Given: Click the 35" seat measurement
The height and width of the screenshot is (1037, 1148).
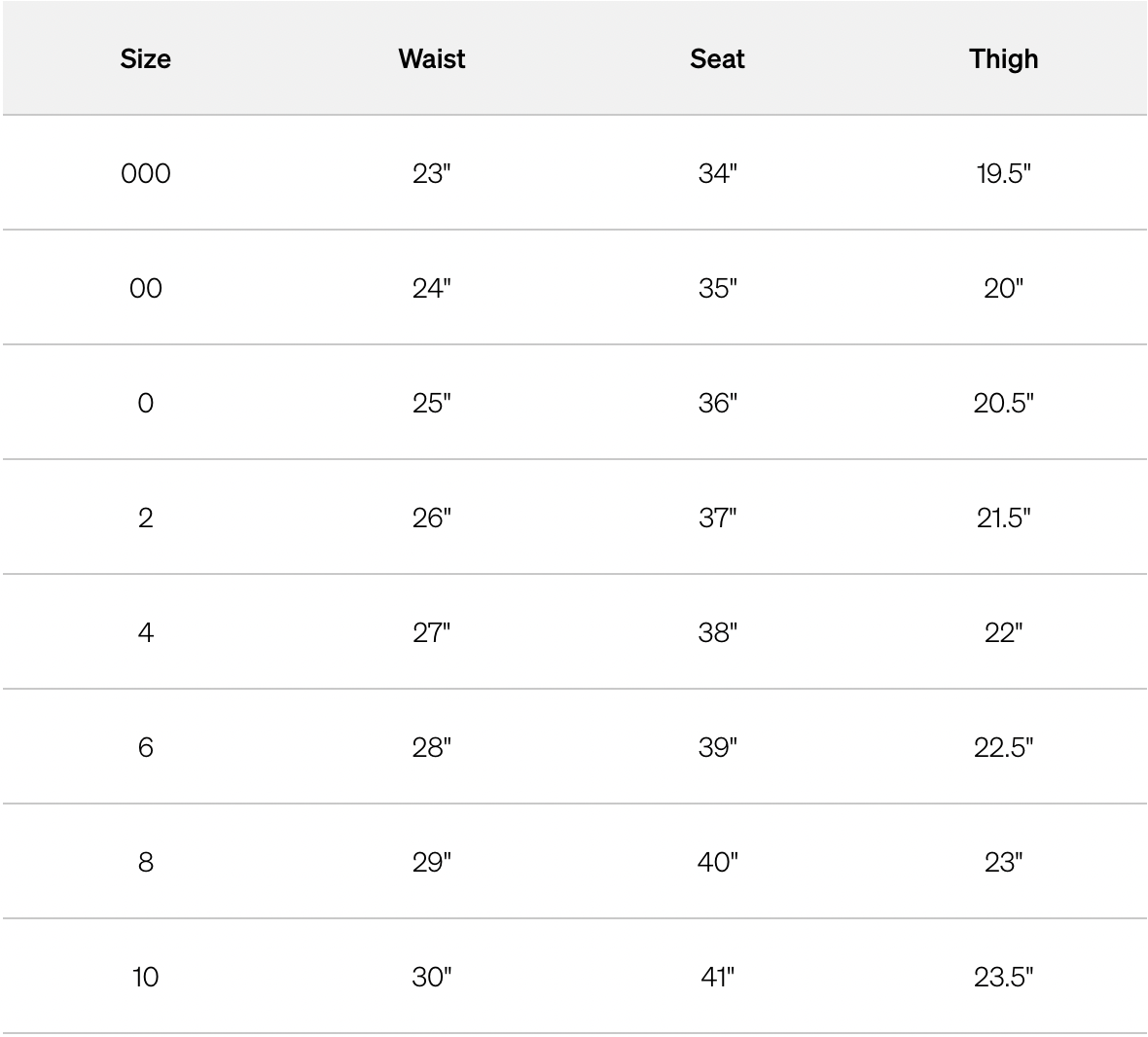Looking at the screenshot, I should (717, 289).
